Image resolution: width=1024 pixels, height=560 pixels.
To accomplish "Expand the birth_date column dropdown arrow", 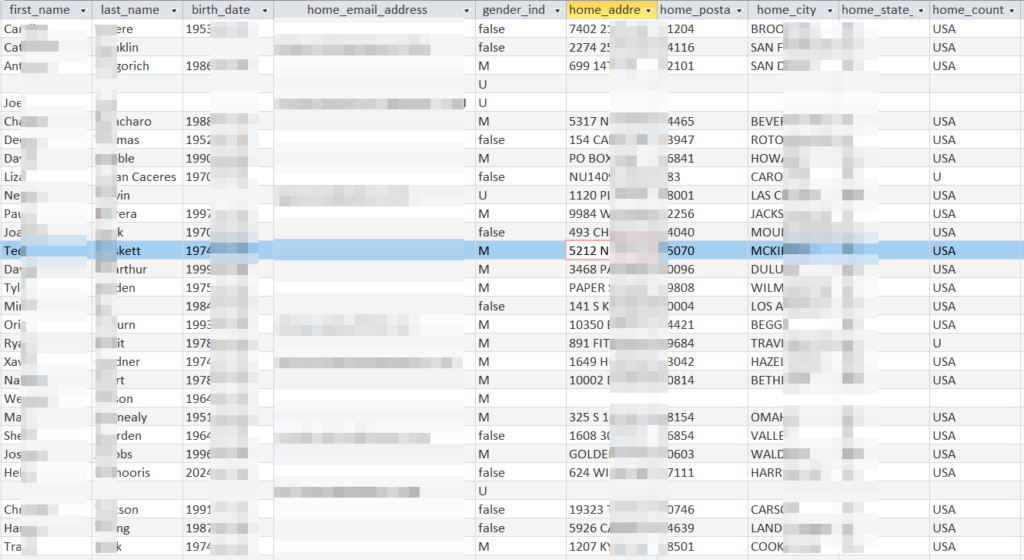I will pos(264,10).
